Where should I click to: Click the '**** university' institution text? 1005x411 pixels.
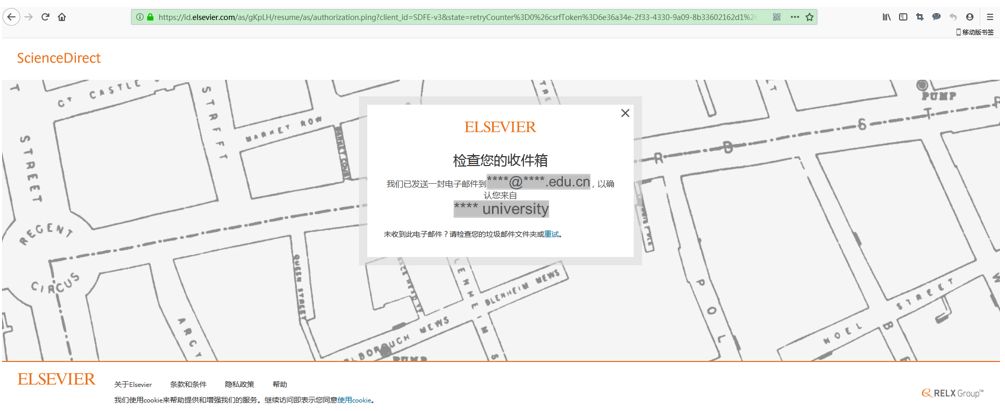point(501,209)
